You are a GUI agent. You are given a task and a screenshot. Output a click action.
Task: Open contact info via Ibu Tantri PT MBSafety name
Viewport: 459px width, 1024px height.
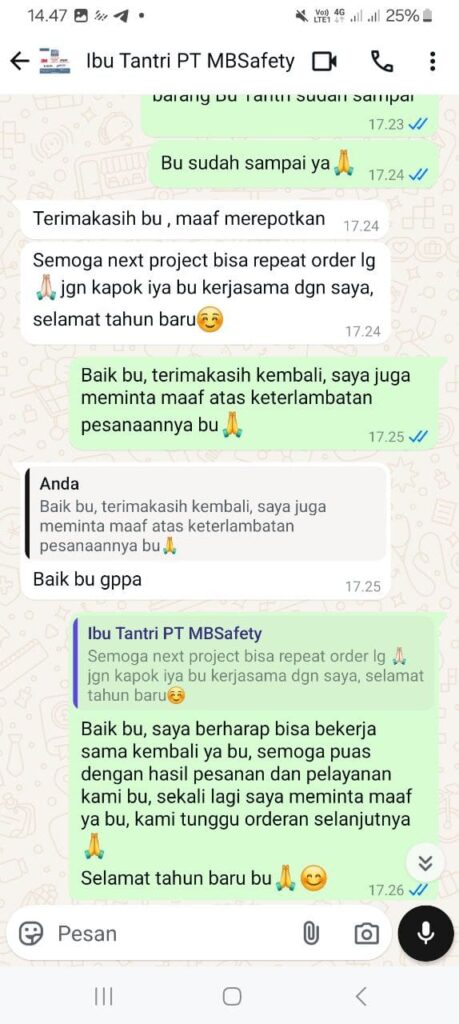click(x=191, y=61)
